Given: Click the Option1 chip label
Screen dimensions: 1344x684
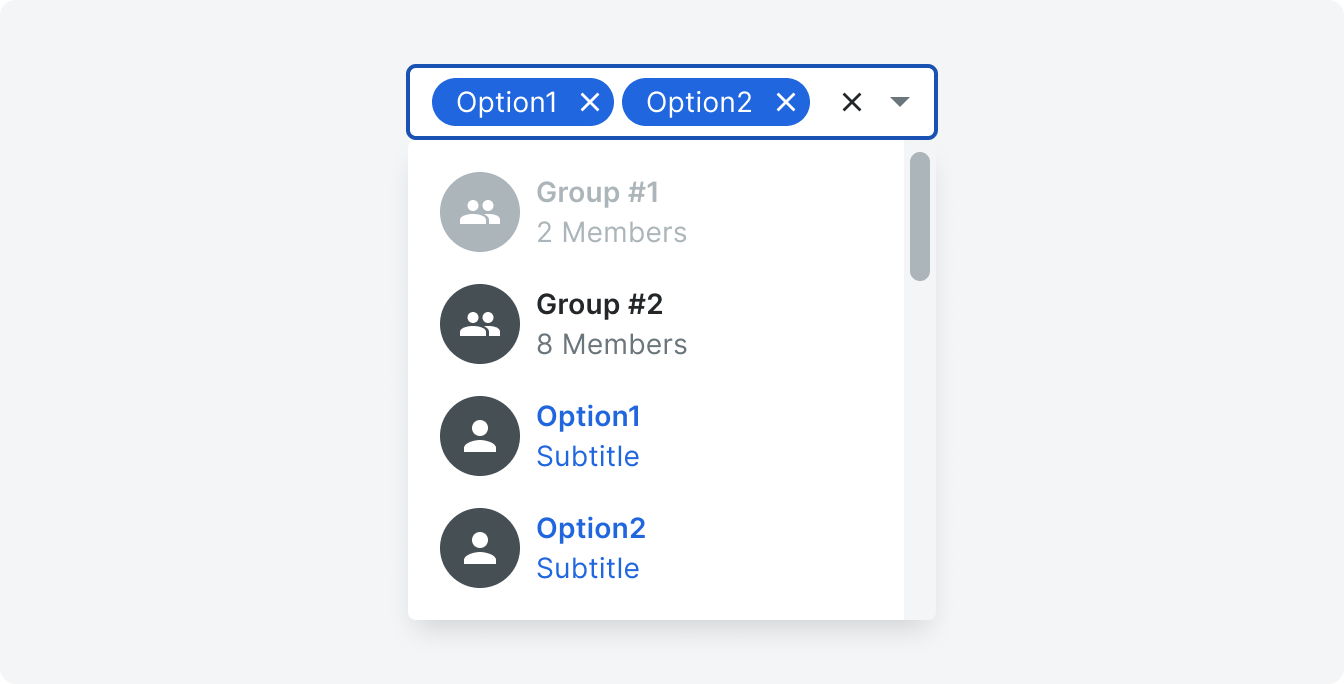Looking at the screenshot, I should click(507, 102).
